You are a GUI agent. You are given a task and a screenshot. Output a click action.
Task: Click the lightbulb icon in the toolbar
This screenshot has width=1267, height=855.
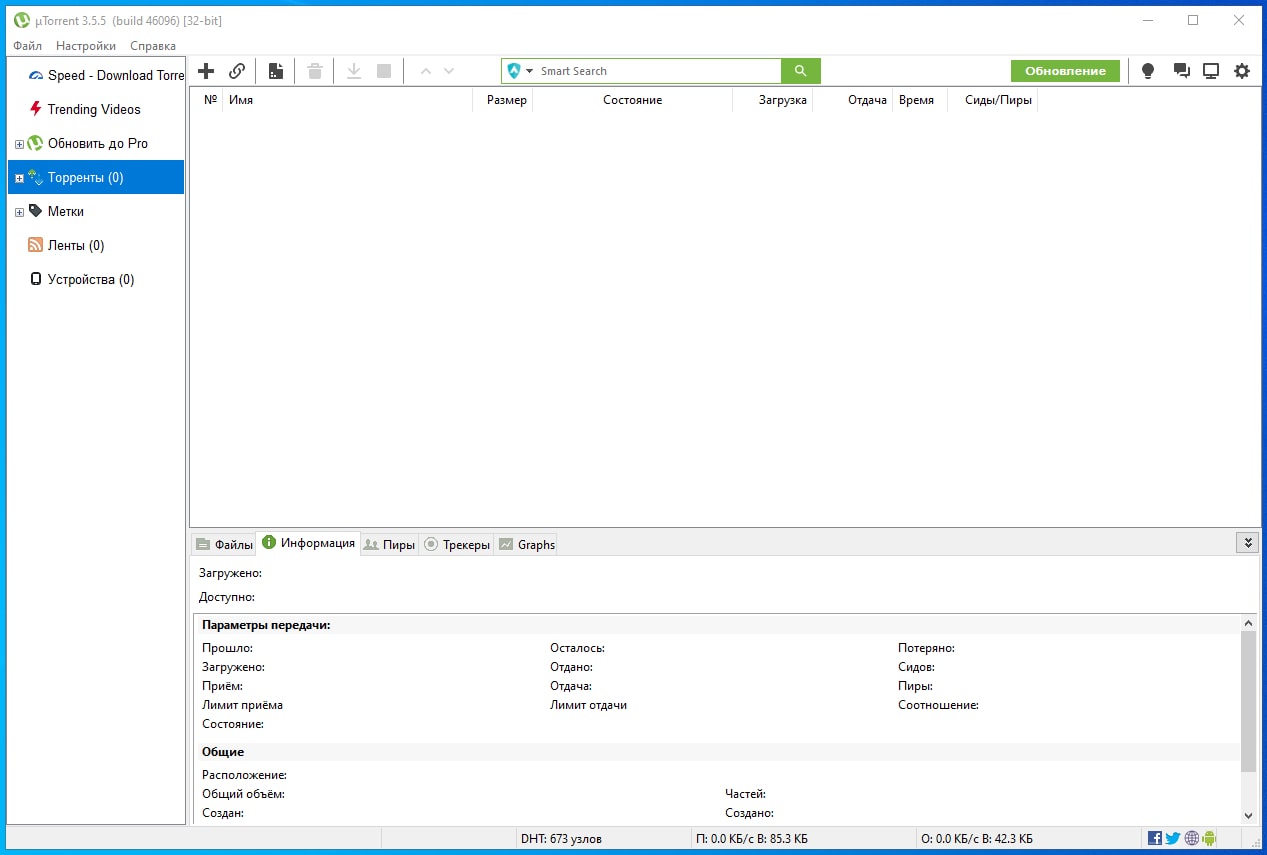pos(1148,71)
